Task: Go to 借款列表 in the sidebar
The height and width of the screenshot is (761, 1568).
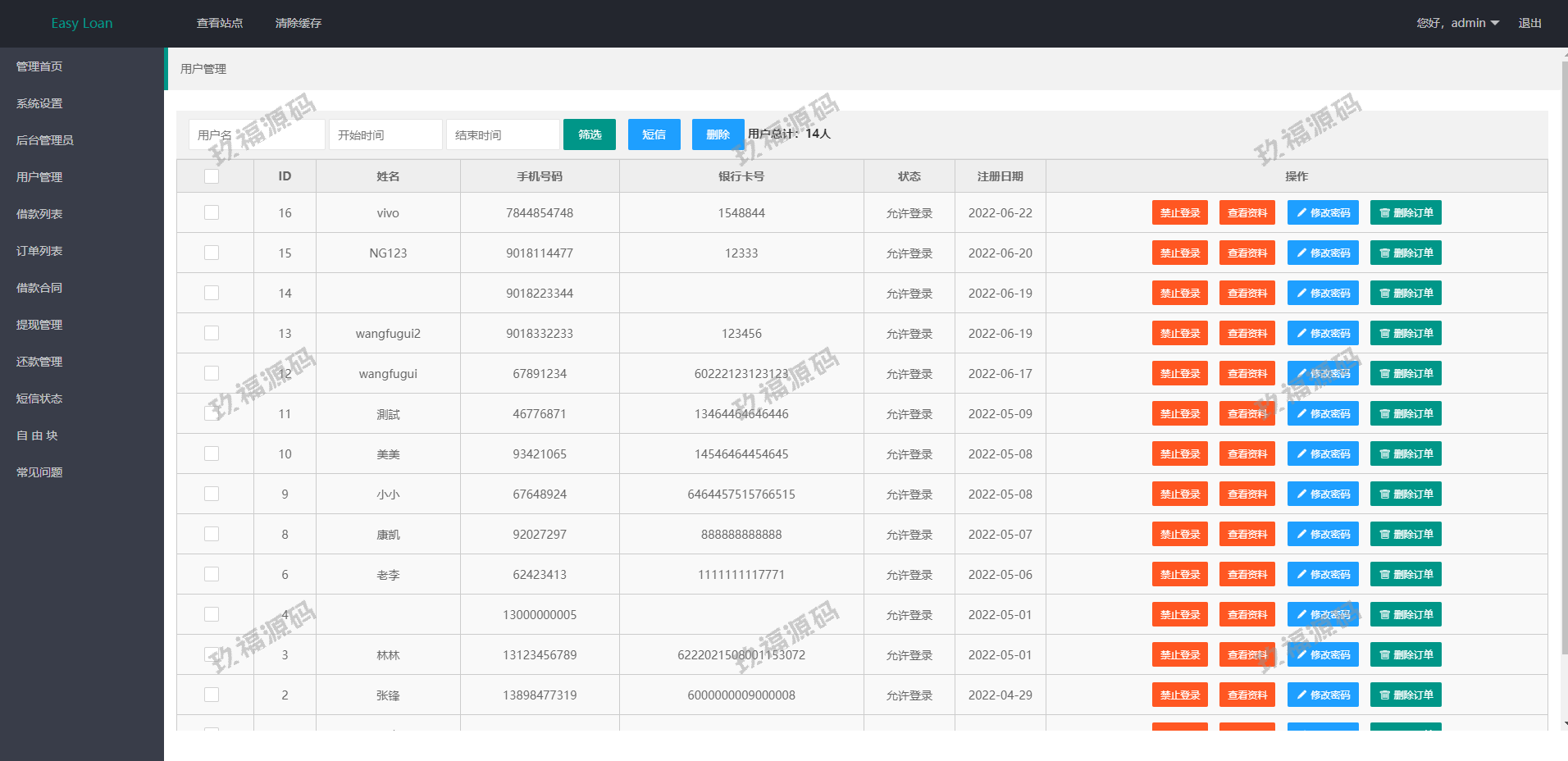Action: tap(39, 214)
